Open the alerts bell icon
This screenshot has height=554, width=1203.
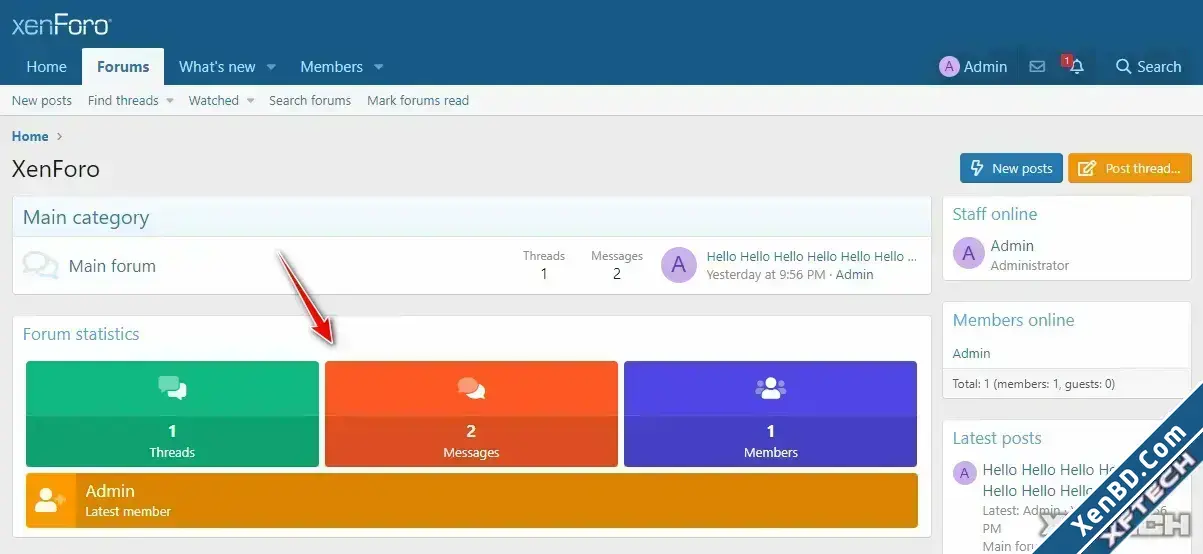(x=1076, y=67)
